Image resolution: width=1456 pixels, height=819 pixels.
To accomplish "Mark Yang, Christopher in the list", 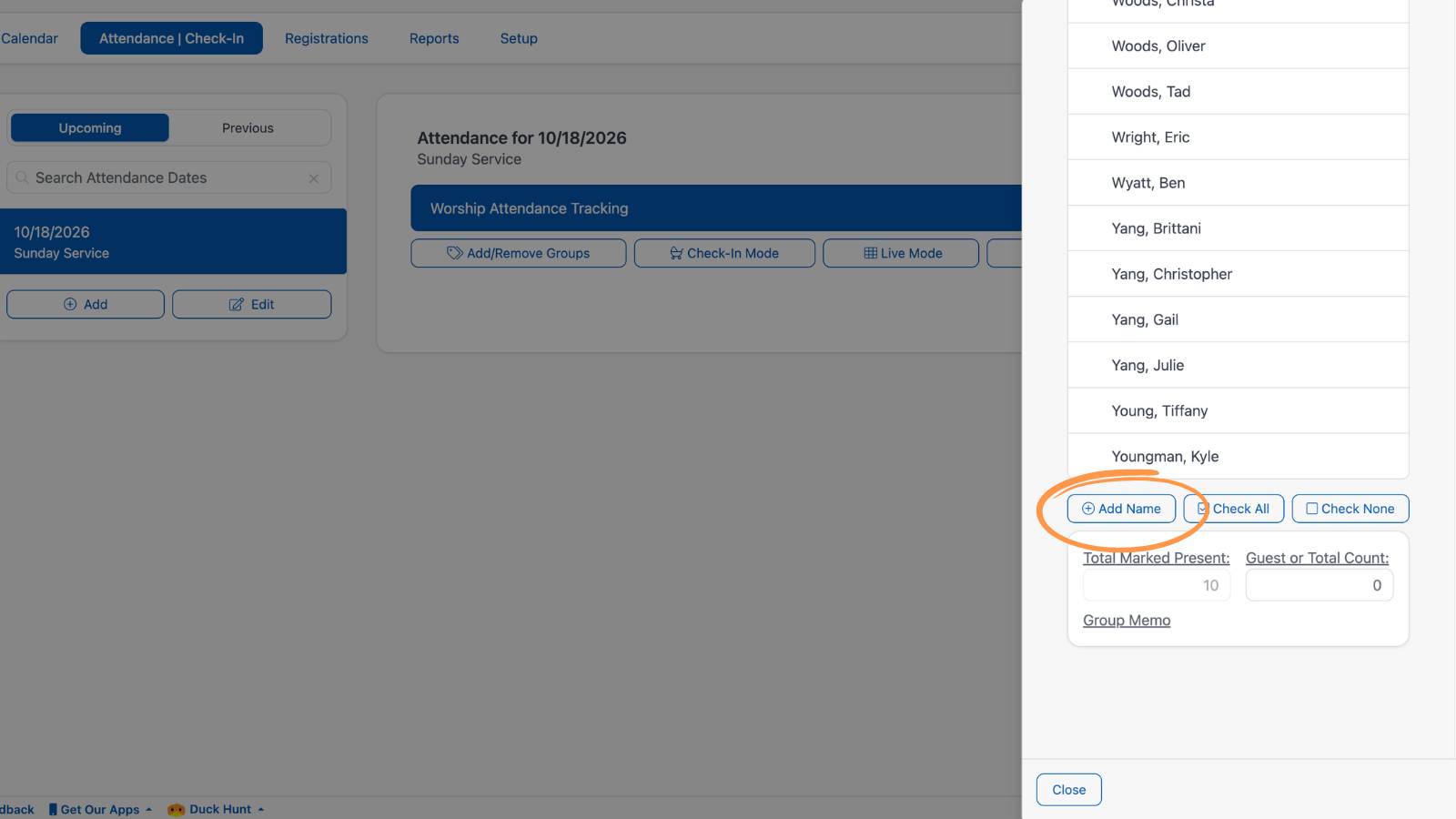I will 1238,274.
